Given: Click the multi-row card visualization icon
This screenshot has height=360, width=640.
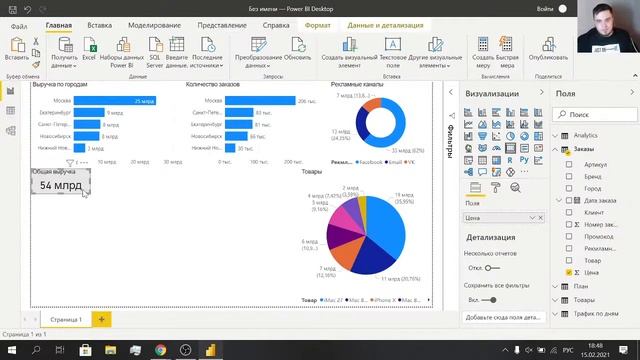Looking at the screenshot, I should coord(524,148).
